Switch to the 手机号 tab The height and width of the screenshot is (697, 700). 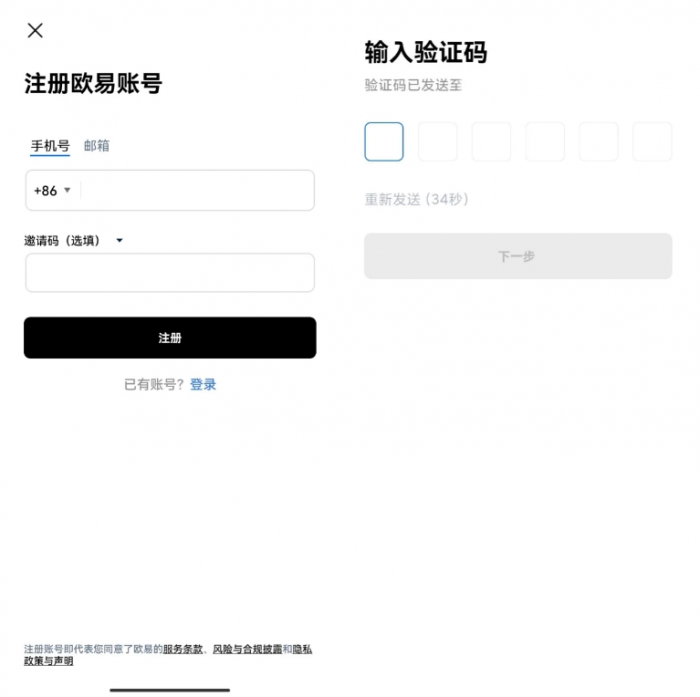point(50,146)
